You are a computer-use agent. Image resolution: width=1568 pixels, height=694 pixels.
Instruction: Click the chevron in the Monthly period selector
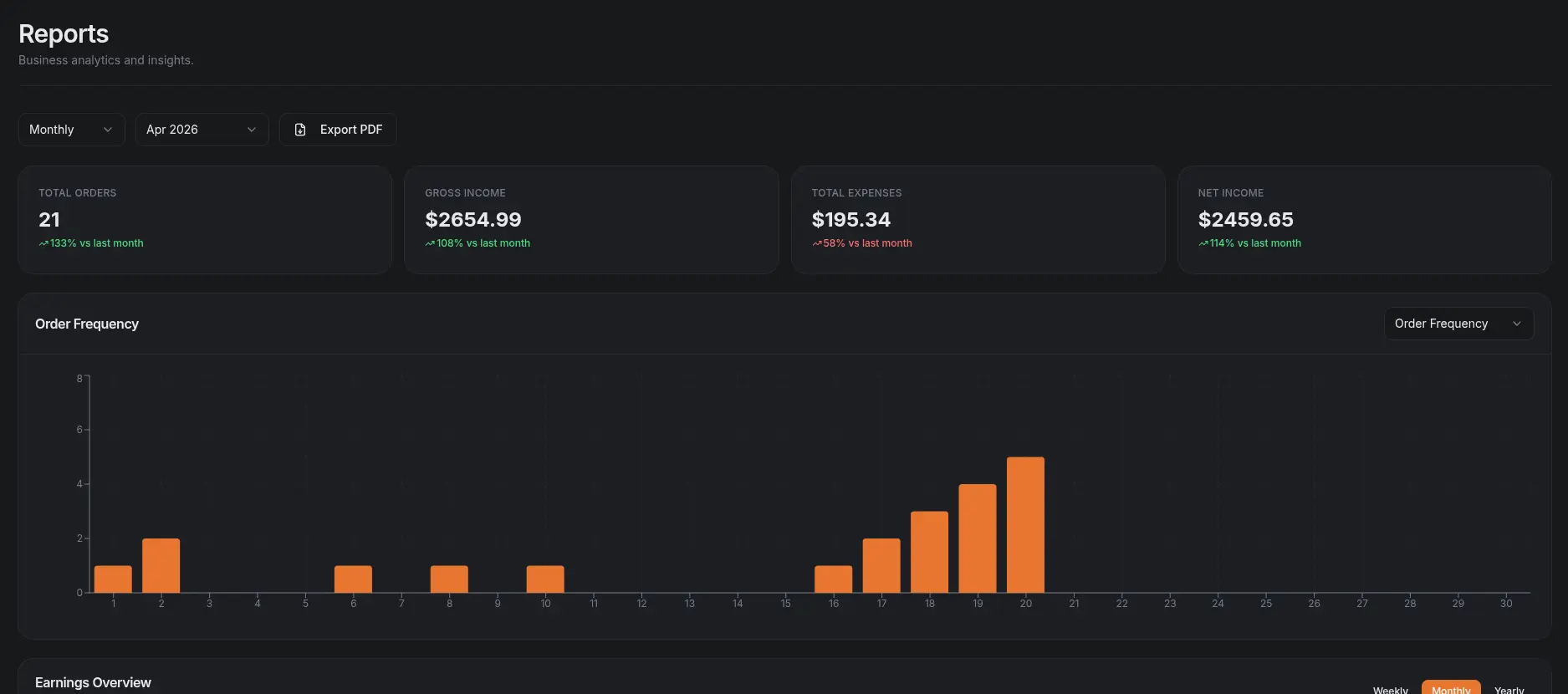[x=108, y=130]
